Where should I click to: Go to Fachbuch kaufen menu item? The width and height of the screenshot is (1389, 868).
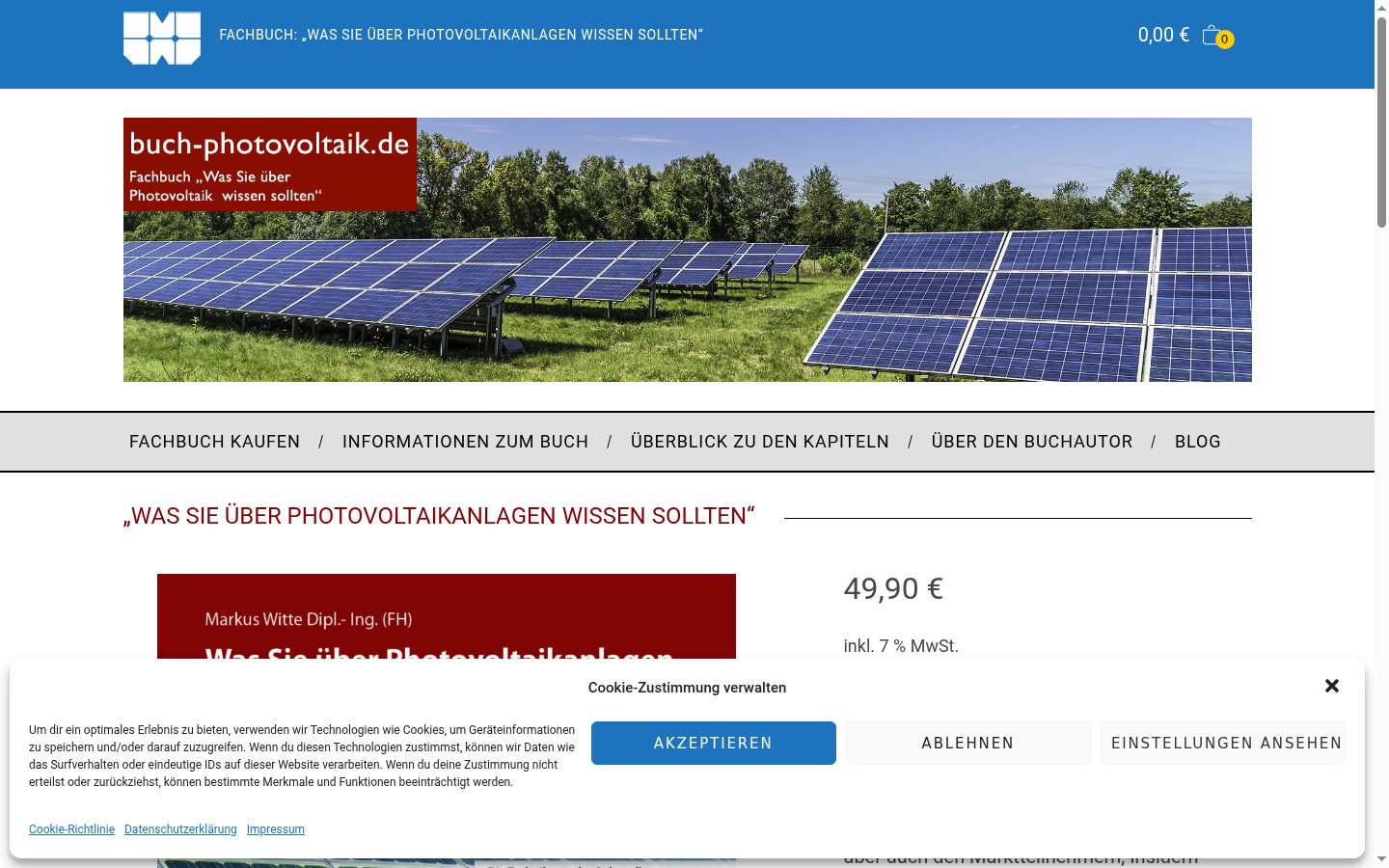coord(214,442)
